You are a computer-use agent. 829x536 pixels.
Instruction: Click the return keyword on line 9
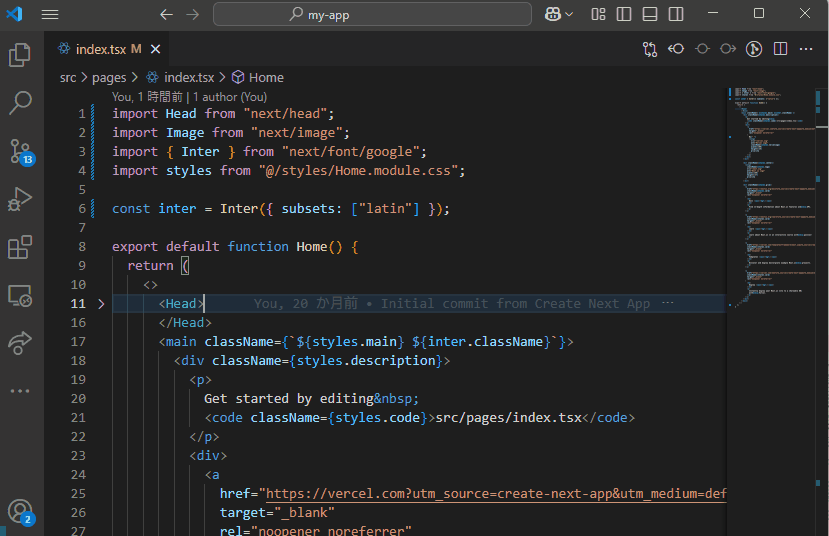pos(150,266)
